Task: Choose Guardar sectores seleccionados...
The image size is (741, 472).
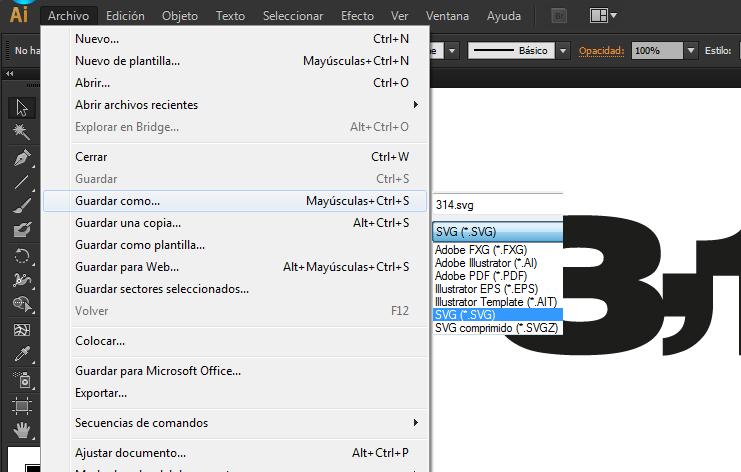Action: [x=235, y=289]
